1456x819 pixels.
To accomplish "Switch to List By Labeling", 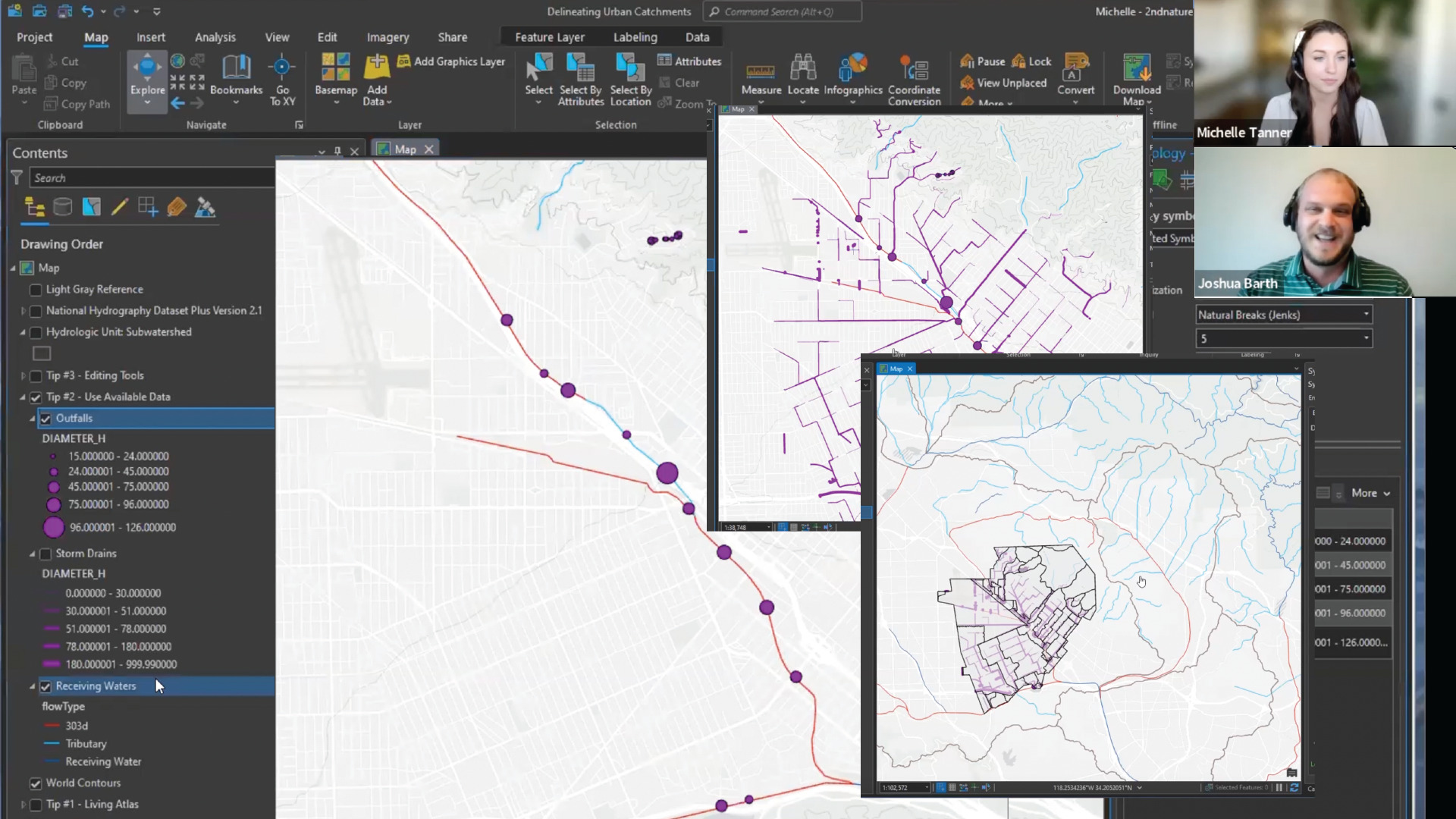I will (x=177, y=207).
